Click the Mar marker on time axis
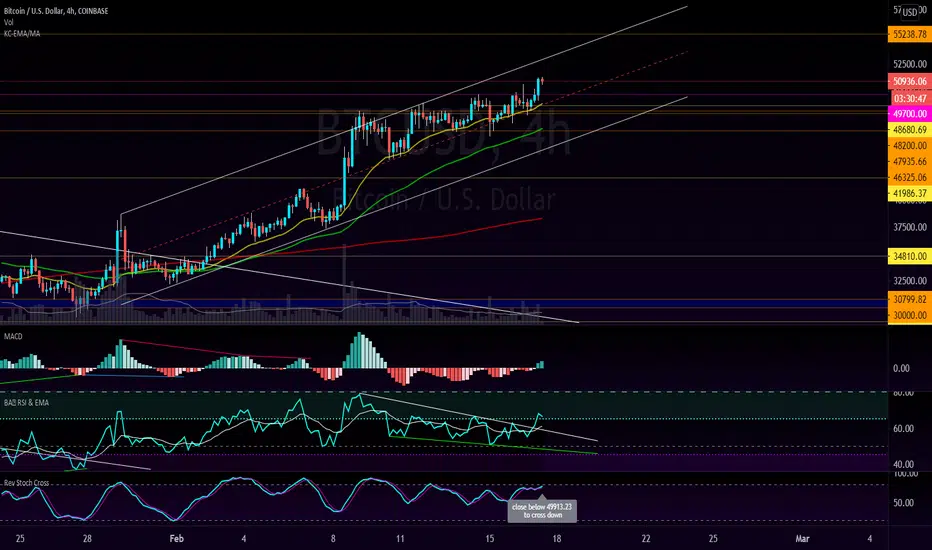The width and height of the screenshot is (932, 550). coord(802,539)
